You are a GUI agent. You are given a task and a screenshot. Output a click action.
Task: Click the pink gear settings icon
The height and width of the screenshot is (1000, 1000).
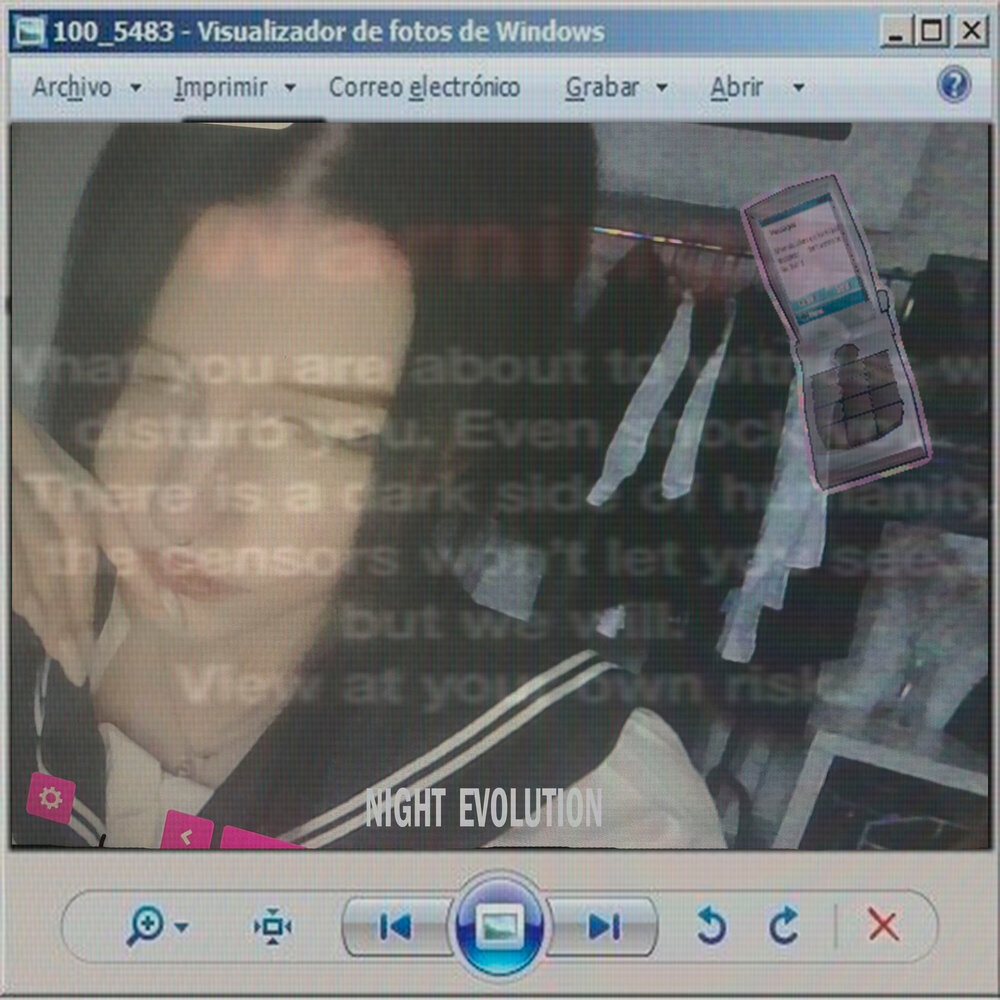coord(51,798)
